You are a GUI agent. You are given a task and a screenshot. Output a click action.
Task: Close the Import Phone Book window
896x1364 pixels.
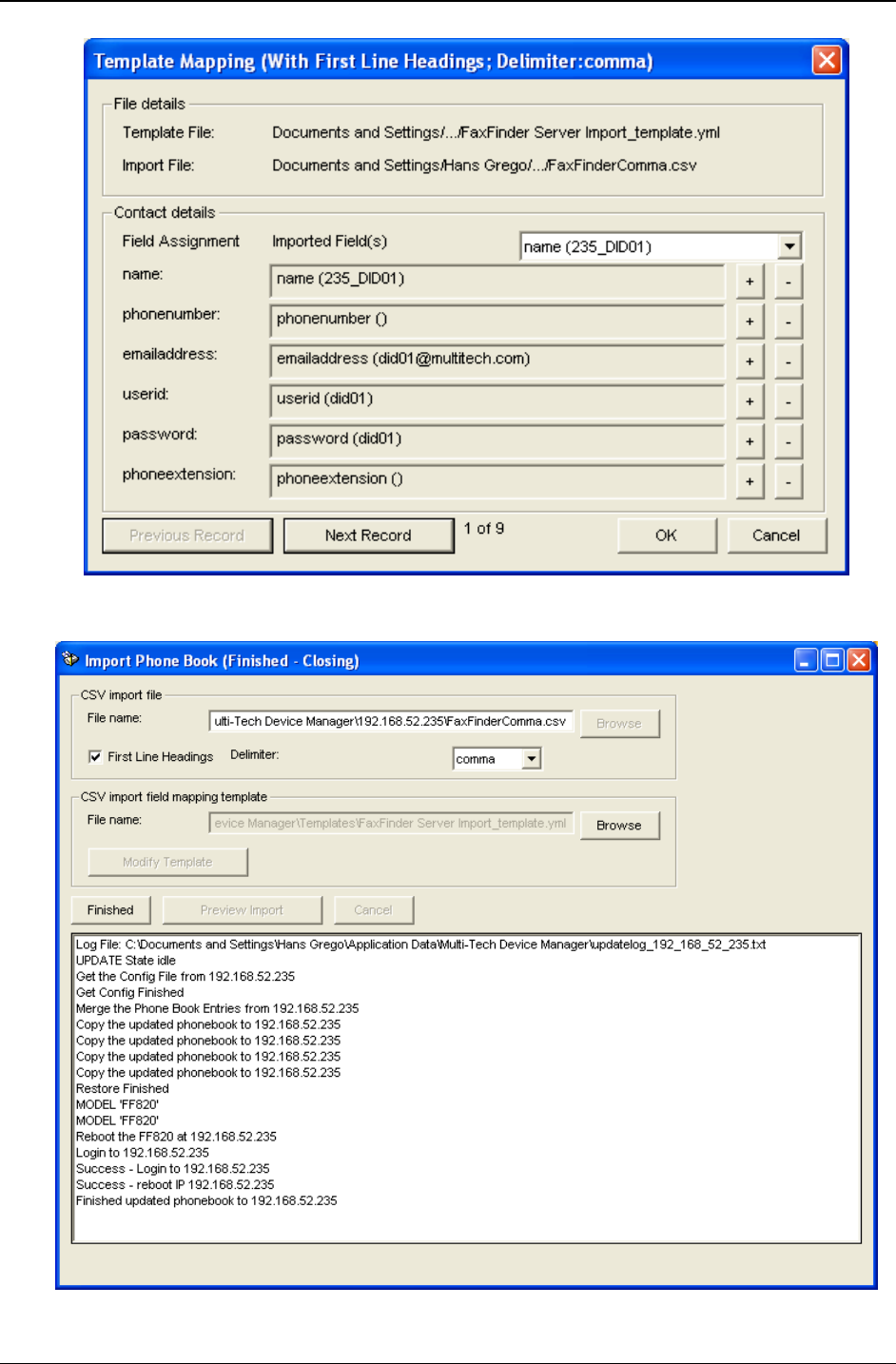click(x=859, y=660)
